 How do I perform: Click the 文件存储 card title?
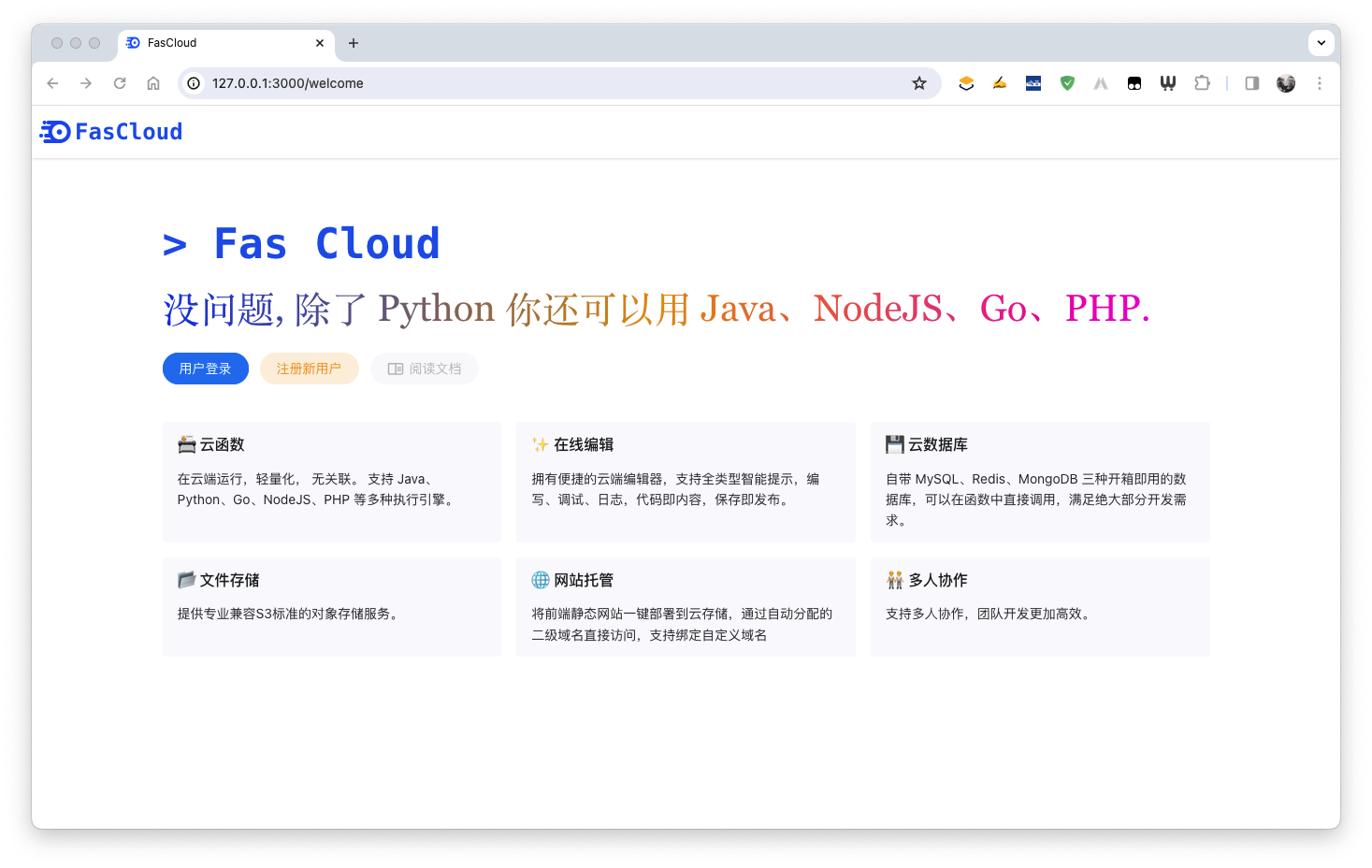pos(230,580)
